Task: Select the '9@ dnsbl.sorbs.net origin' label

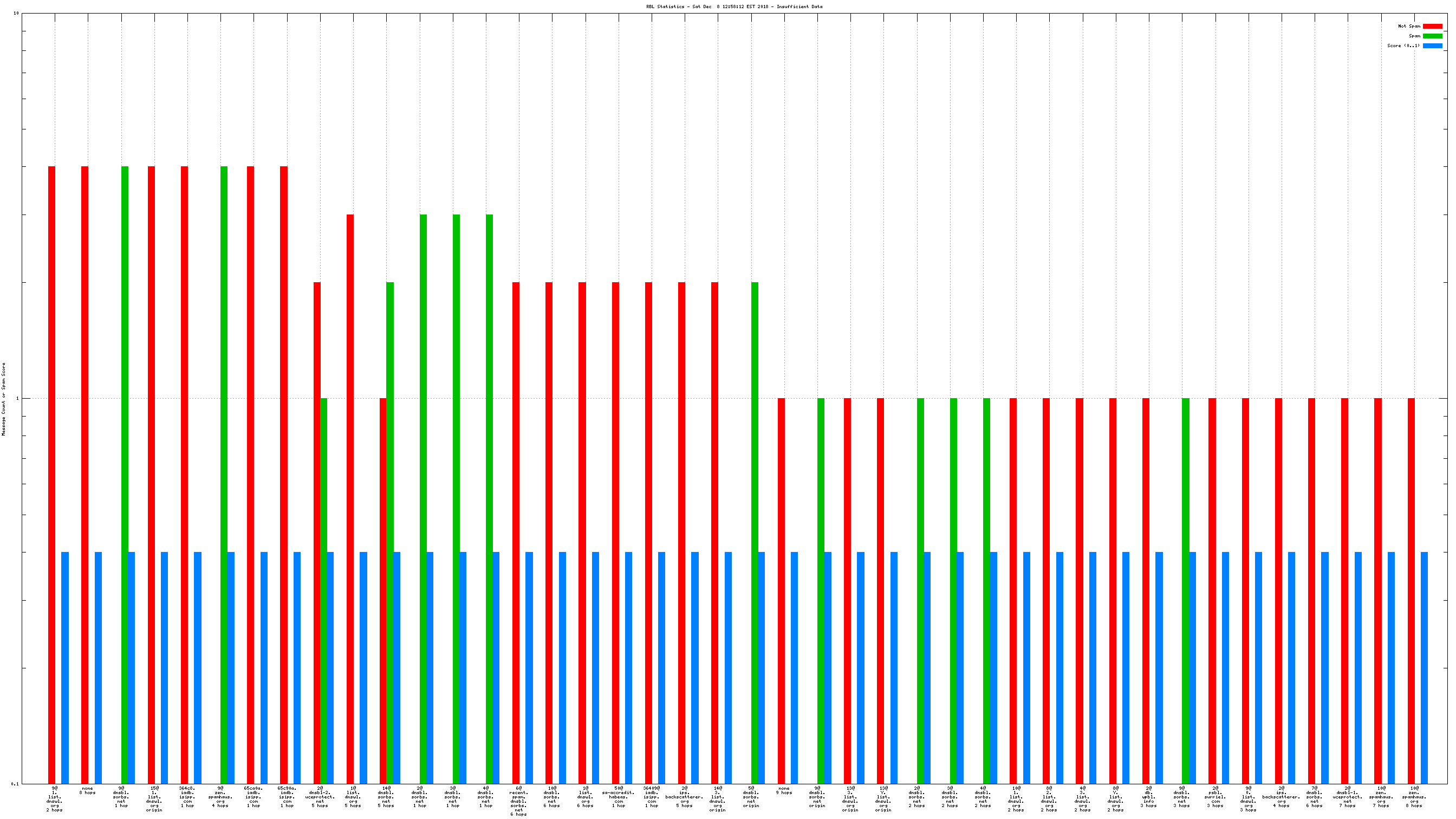Action: pos(817,797)
